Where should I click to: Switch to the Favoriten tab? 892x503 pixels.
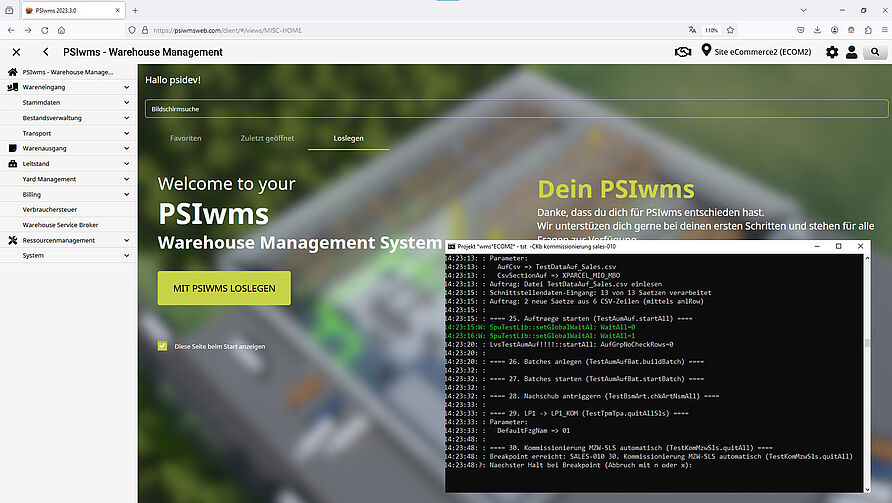(185, 138)
